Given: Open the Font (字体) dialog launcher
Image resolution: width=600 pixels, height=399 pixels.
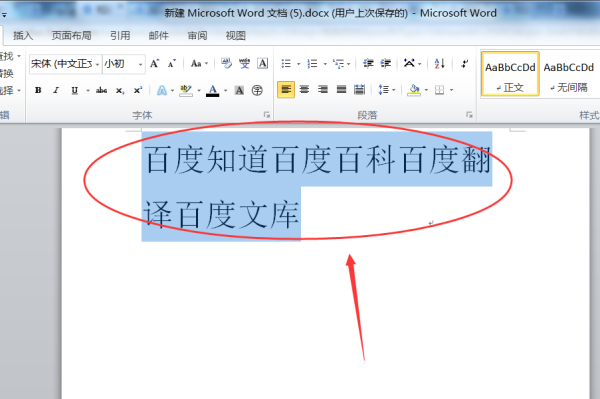Looking at the screenshot, I should point(267,115).
